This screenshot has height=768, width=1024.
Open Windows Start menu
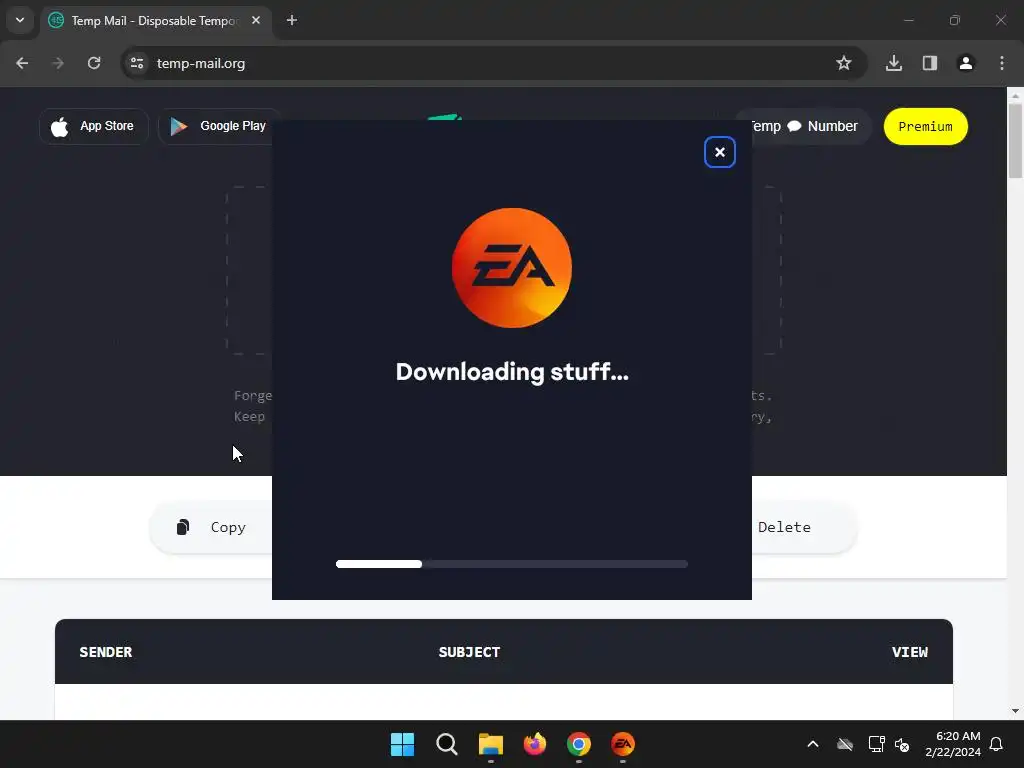[402, 744]
